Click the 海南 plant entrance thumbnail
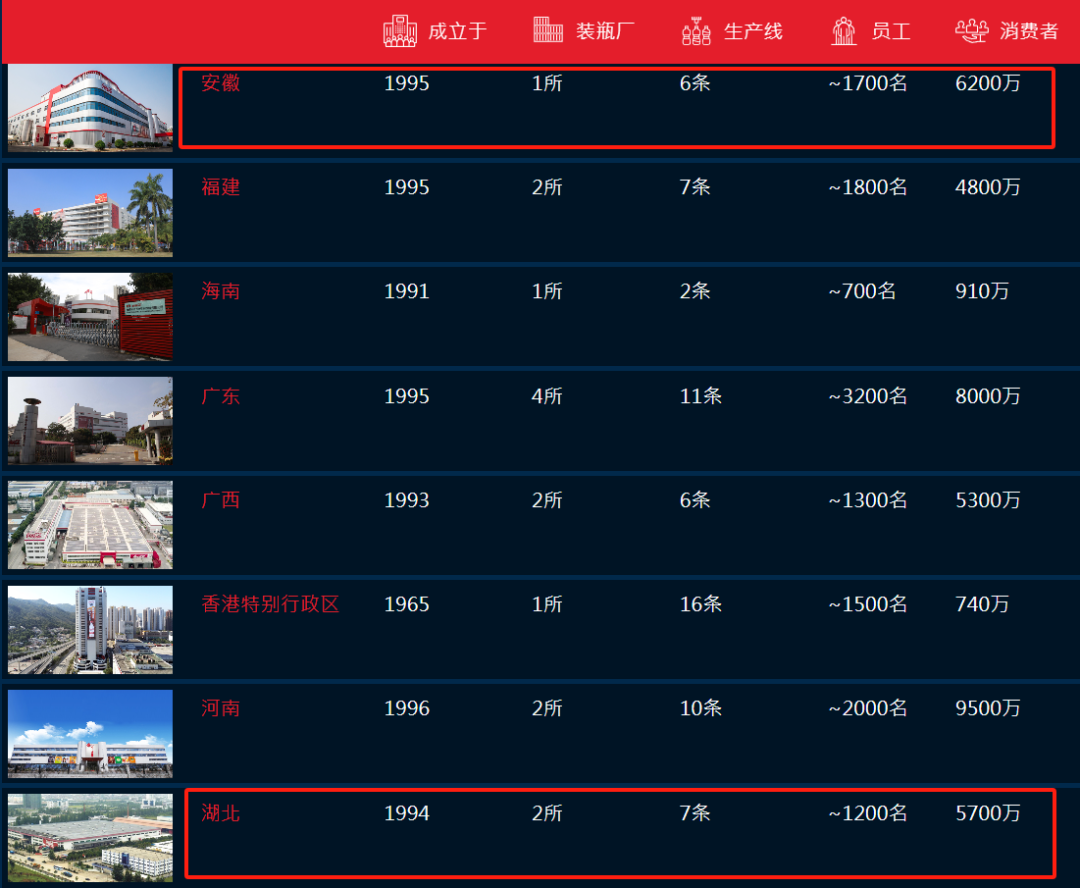The width and height of the screenshot is (1080, 888). (x=90, y=316)
